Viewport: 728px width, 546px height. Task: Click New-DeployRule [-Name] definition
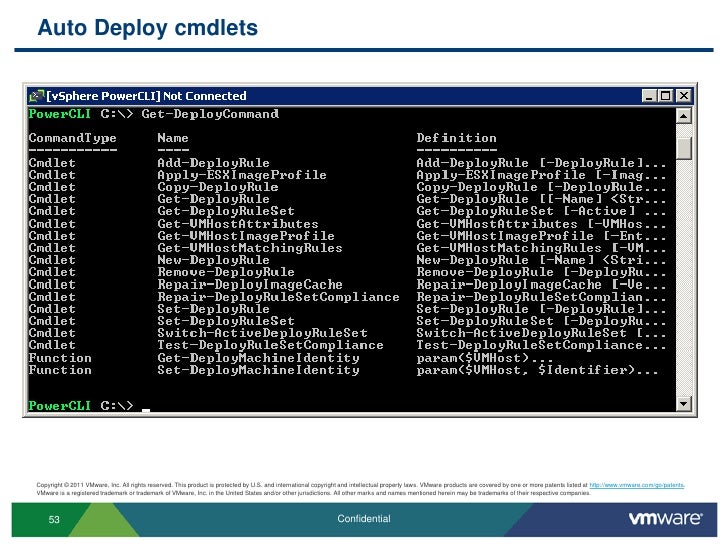(541, 260)
